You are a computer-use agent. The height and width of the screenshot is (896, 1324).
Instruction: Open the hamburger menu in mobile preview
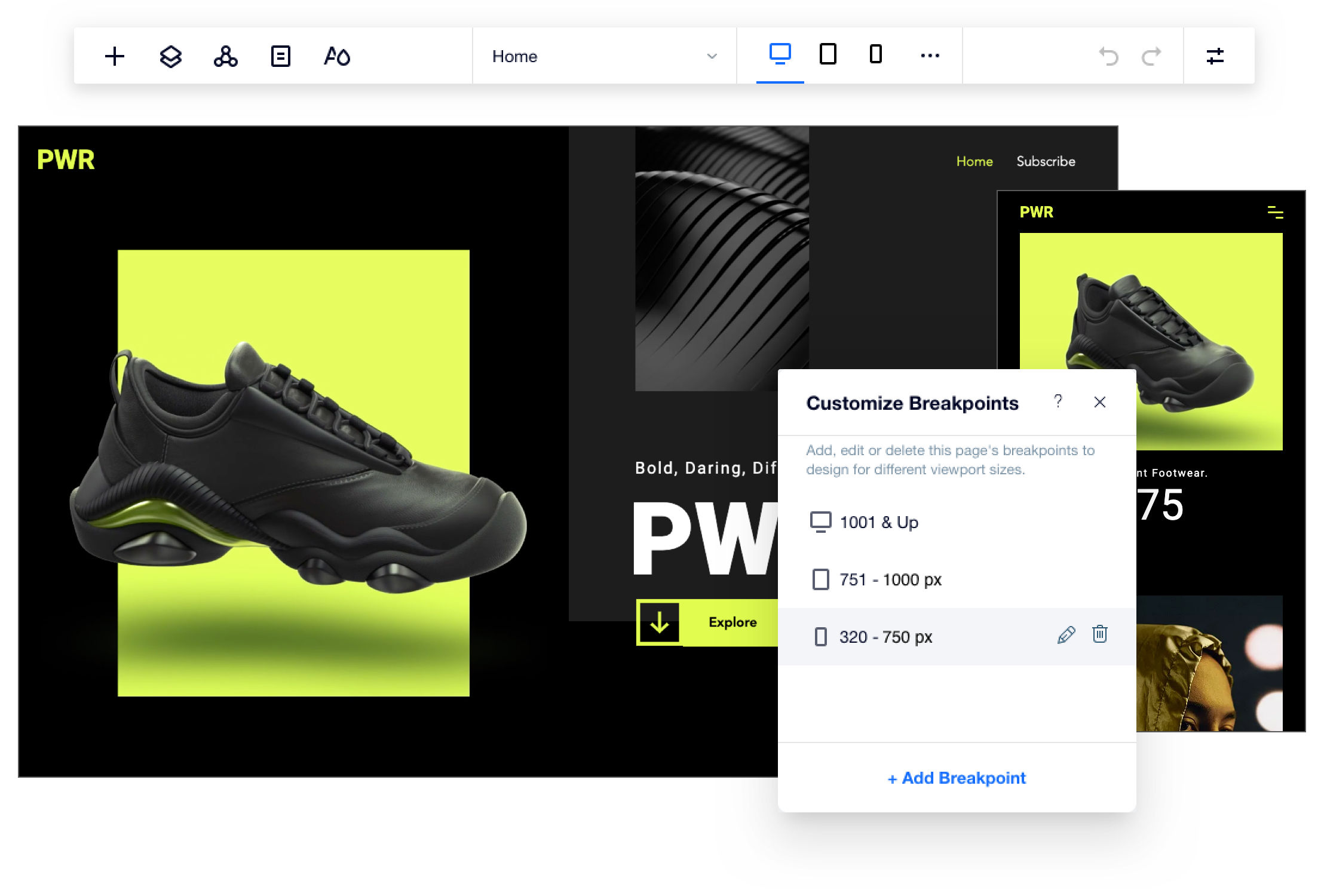1275,212
